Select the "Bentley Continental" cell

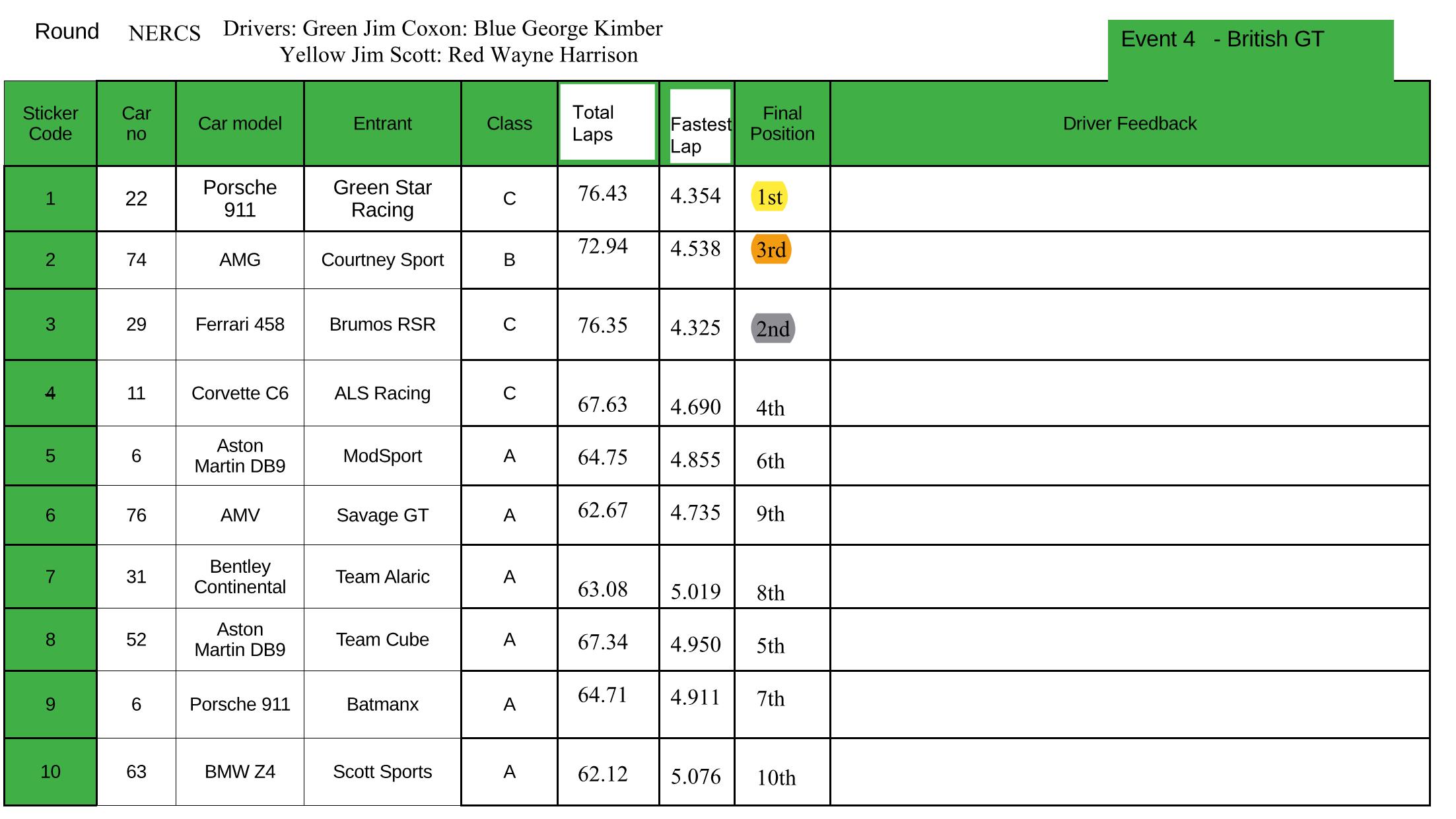240,577
